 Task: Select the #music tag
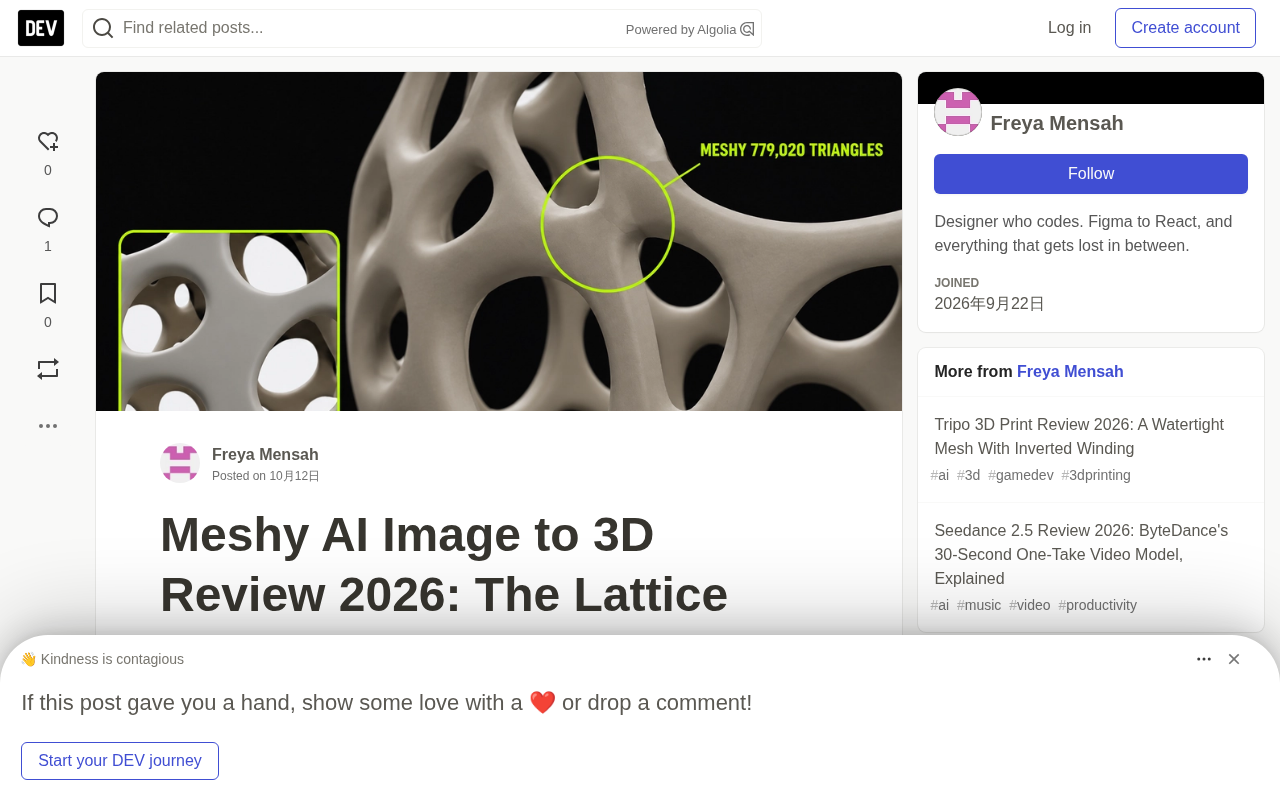[x=979, y=605]
